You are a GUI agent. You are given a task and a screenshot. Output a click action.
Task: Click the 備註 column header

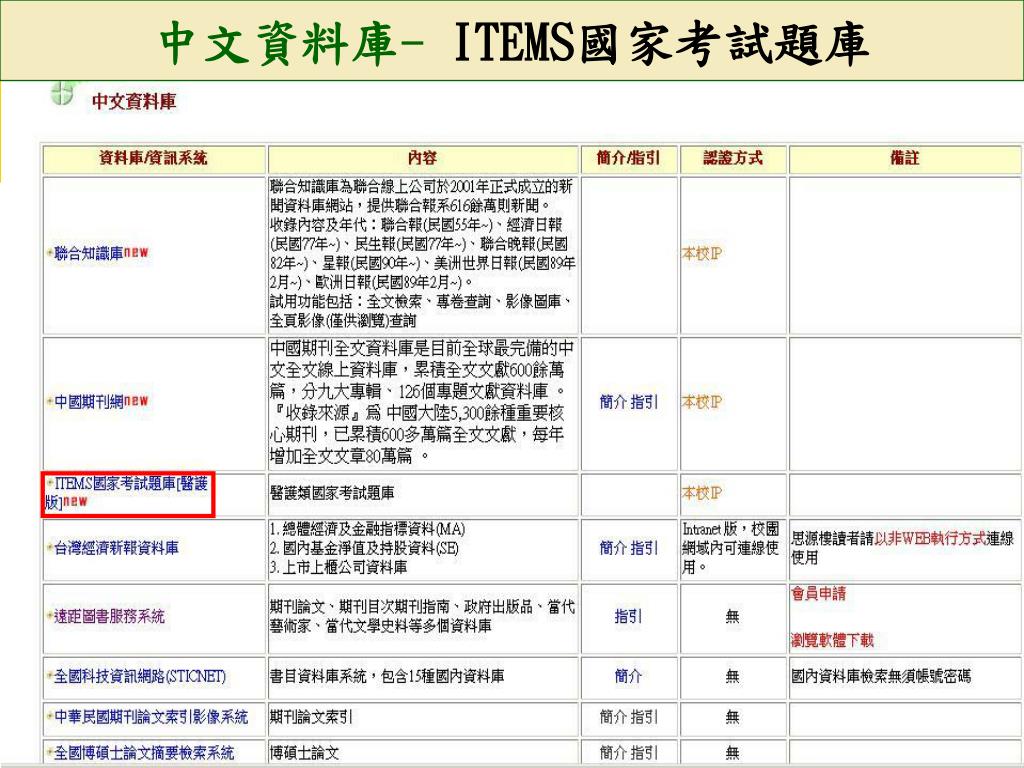point(904,158)
